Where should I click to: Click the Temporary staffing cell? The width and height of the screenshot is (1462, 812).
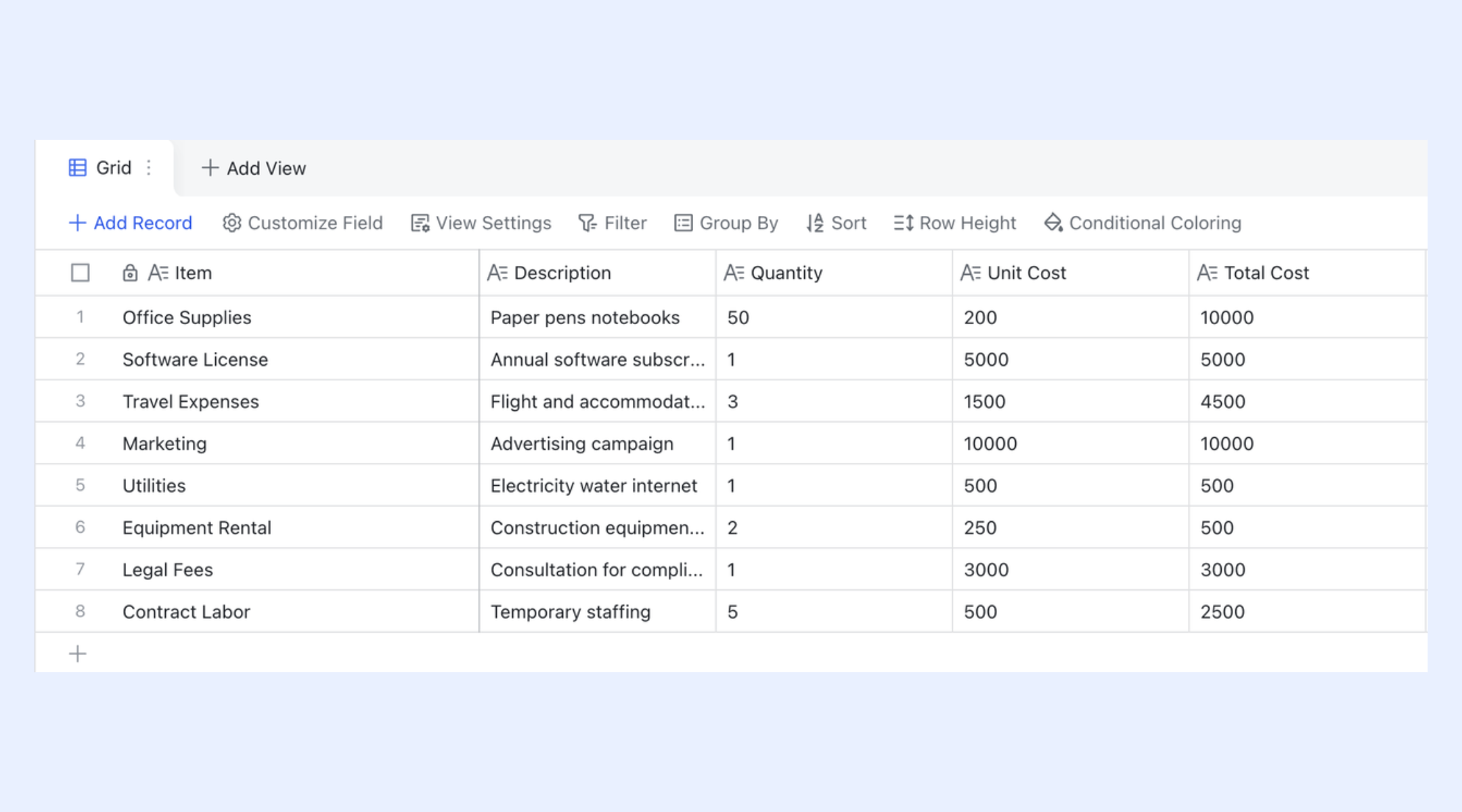(x=598, y=612)
